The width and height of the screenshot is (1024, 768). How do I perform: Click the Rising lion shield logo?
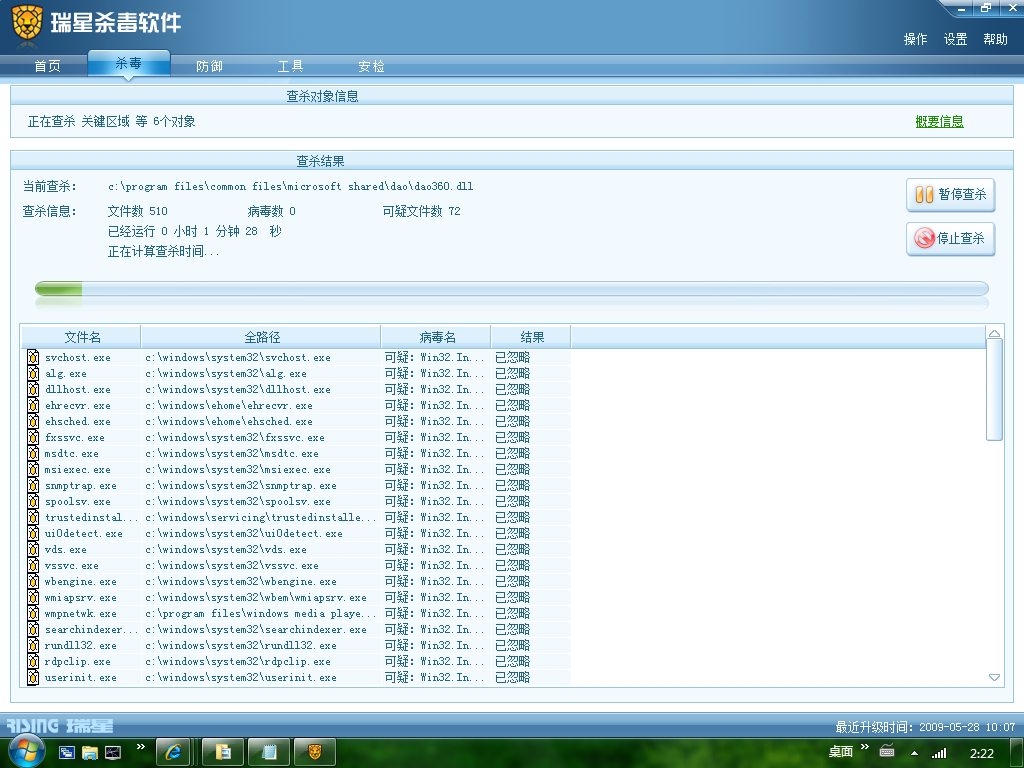27,24
